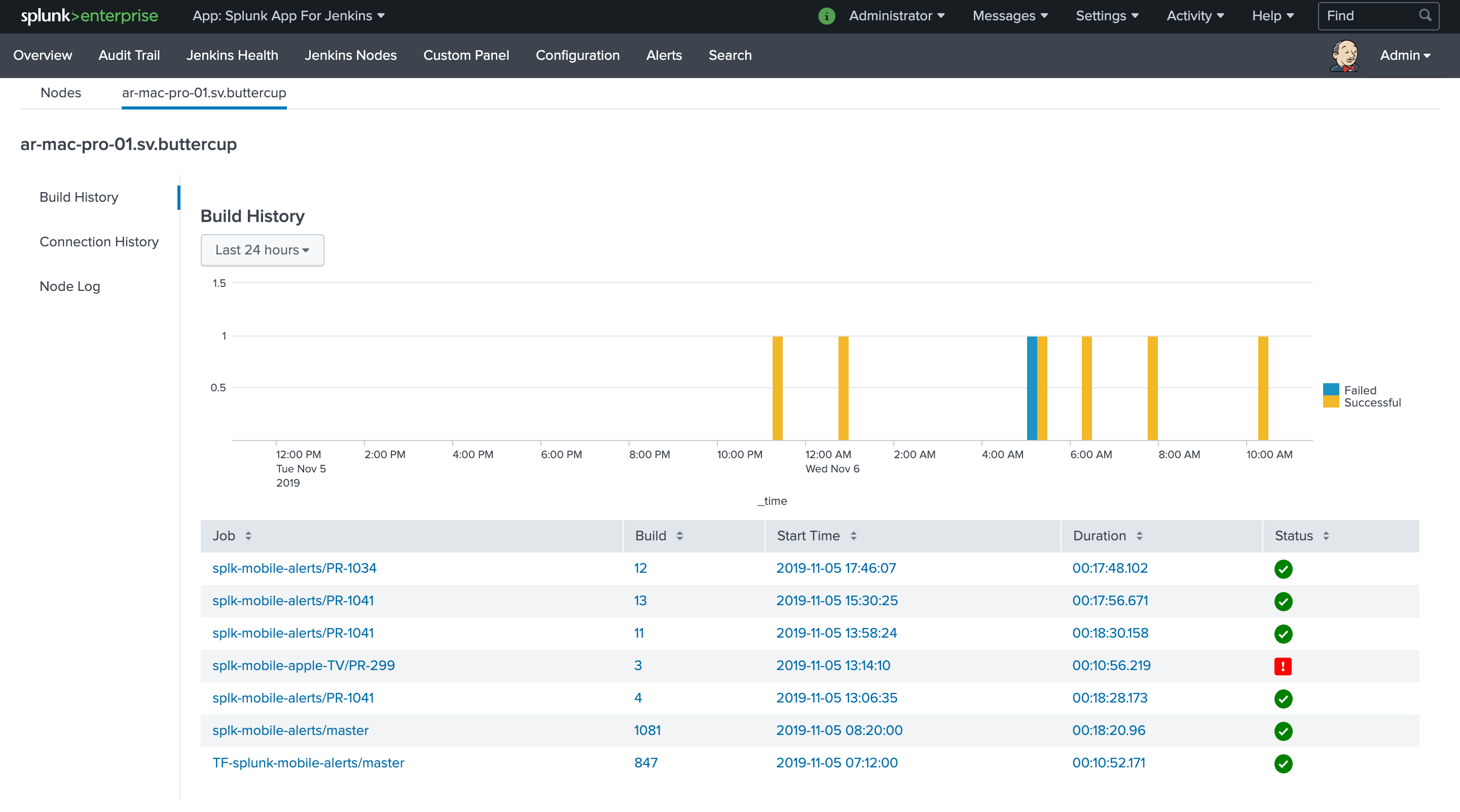
Task: Click the Failed legend entry on the chart
Action: tap(1360, 390)
